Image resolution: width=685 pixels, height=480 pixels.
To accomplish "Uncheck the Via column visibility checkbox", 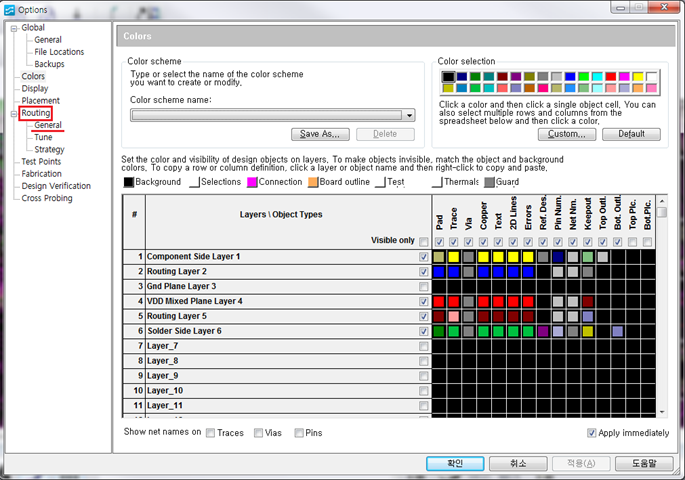I will click(x=469, y=242).
